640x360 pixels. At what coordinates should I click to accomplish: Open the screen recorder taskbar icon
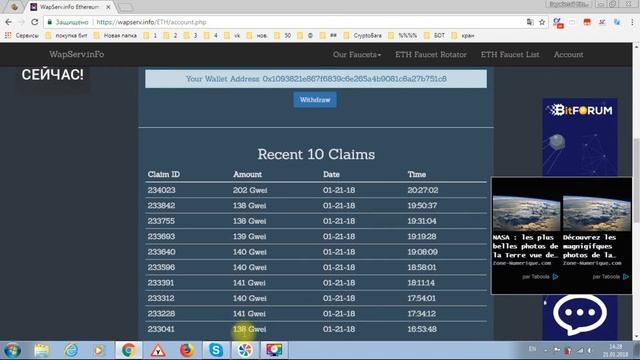point(274,350)
